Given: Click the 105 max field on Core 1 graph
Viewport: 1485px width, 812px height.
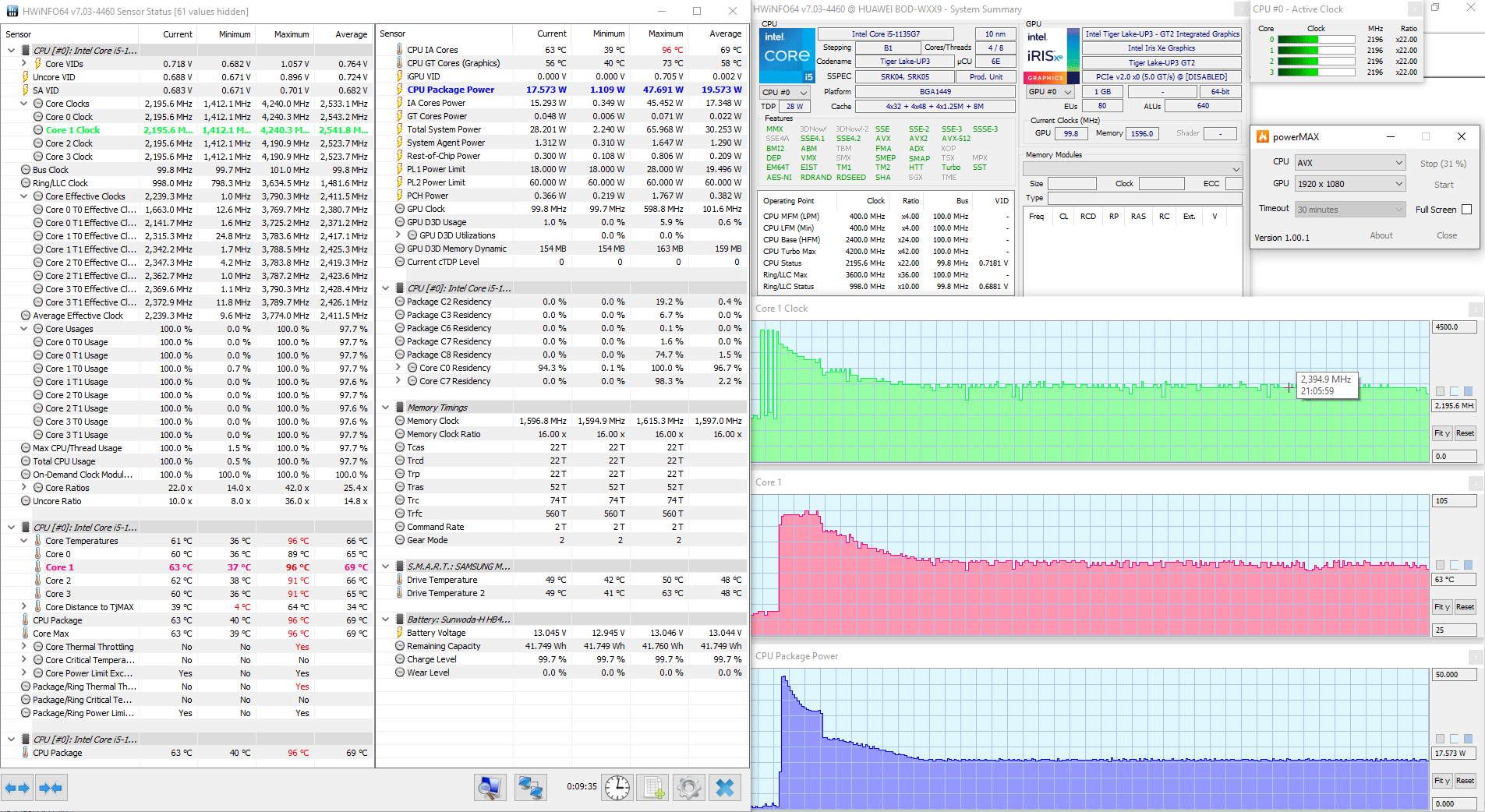Looking at the screenshot, I should [1455, 501].
